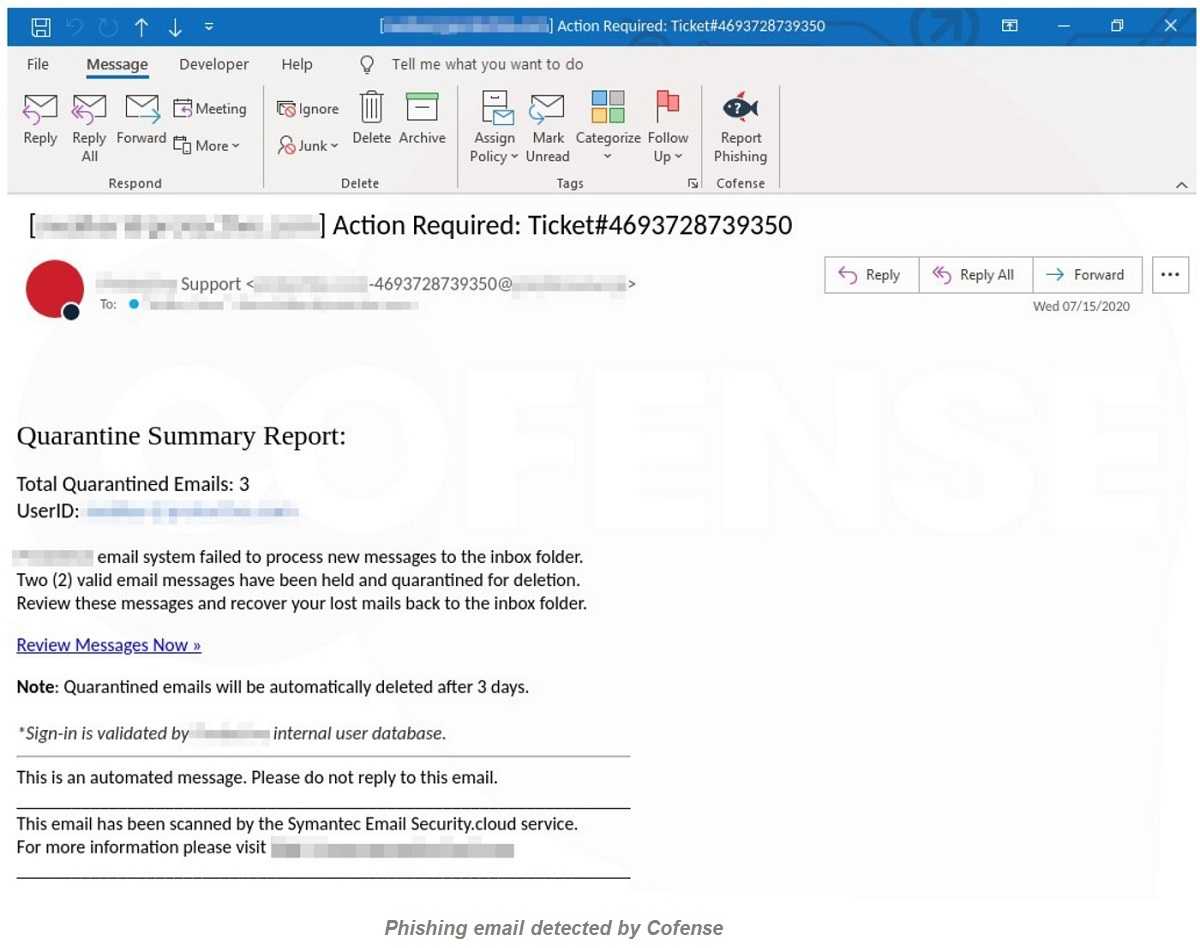Collapse the ribbon with the chevron
The width and height of the screenshot is (1200, 948).
pos(1181,185)
